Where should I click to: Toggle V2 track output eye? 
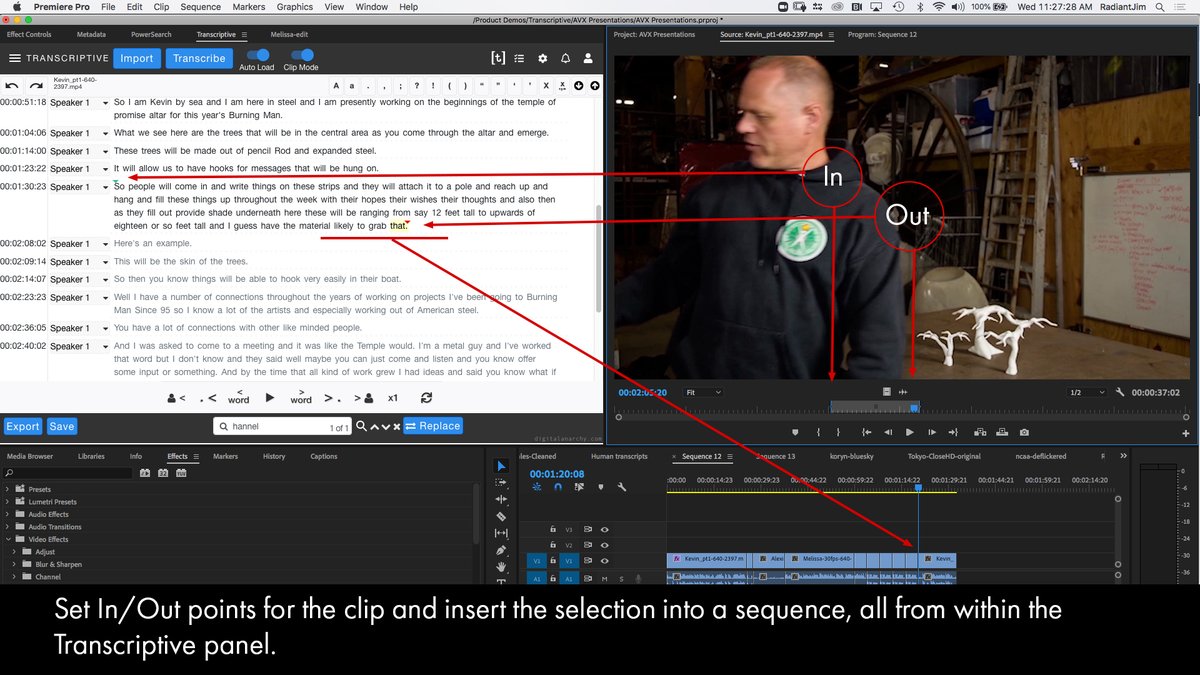click(604, 545)
